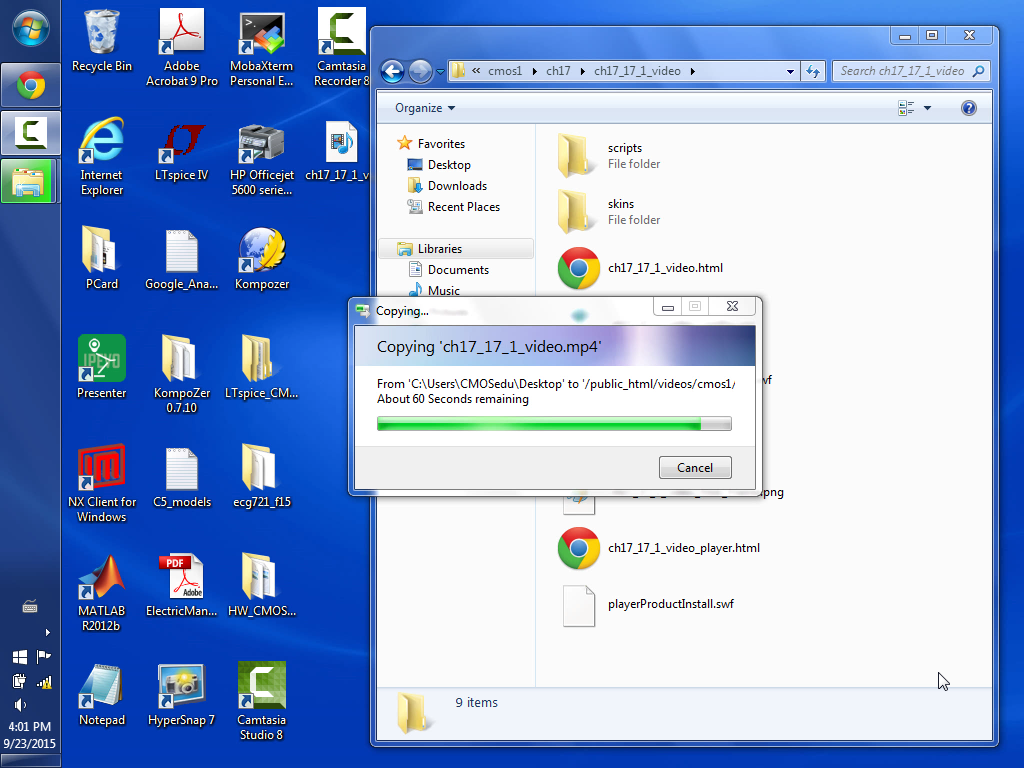Open the view options dropdown arrow

pos(927,108)
